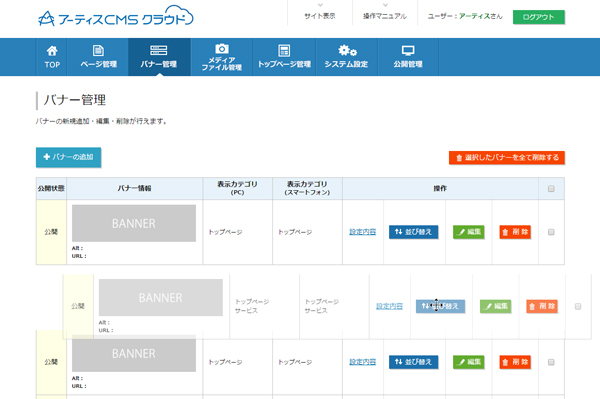This screenshot has width=600, height=399.
Task: Click the 公開状態 column header
Action: pos(51,188)
